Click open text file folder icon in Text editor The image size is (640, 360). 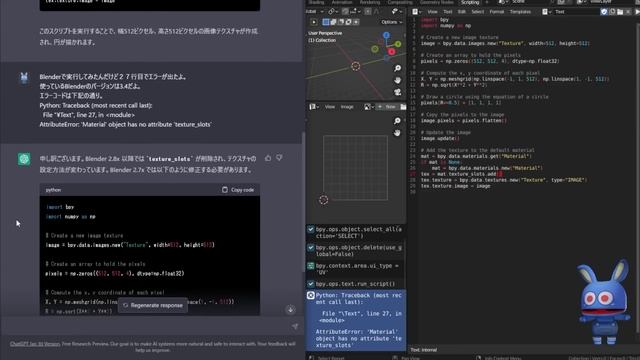point(620,12)
